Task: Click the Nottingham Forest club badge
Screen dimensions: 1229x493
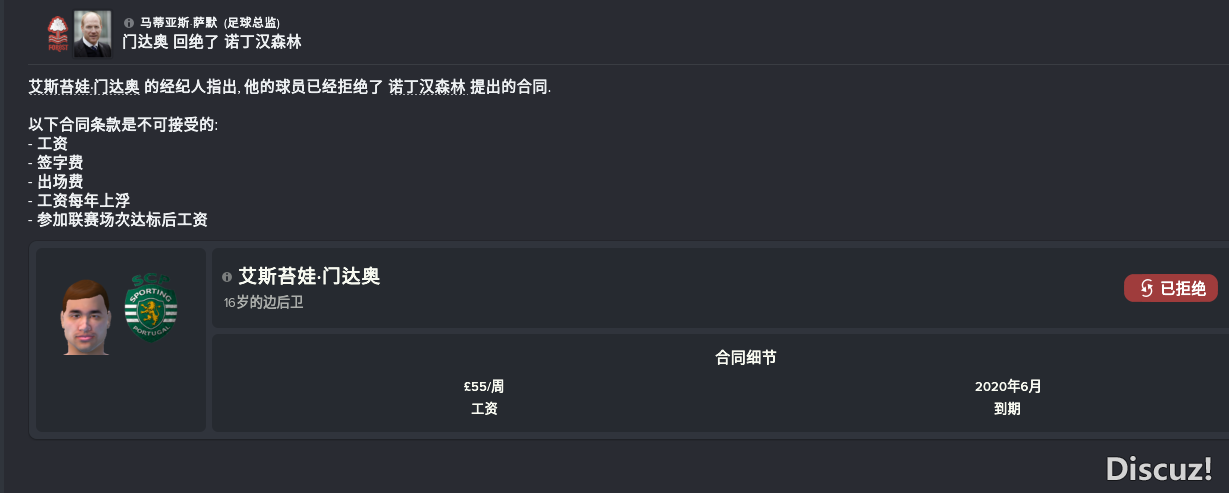Action: tap(58, 34)
